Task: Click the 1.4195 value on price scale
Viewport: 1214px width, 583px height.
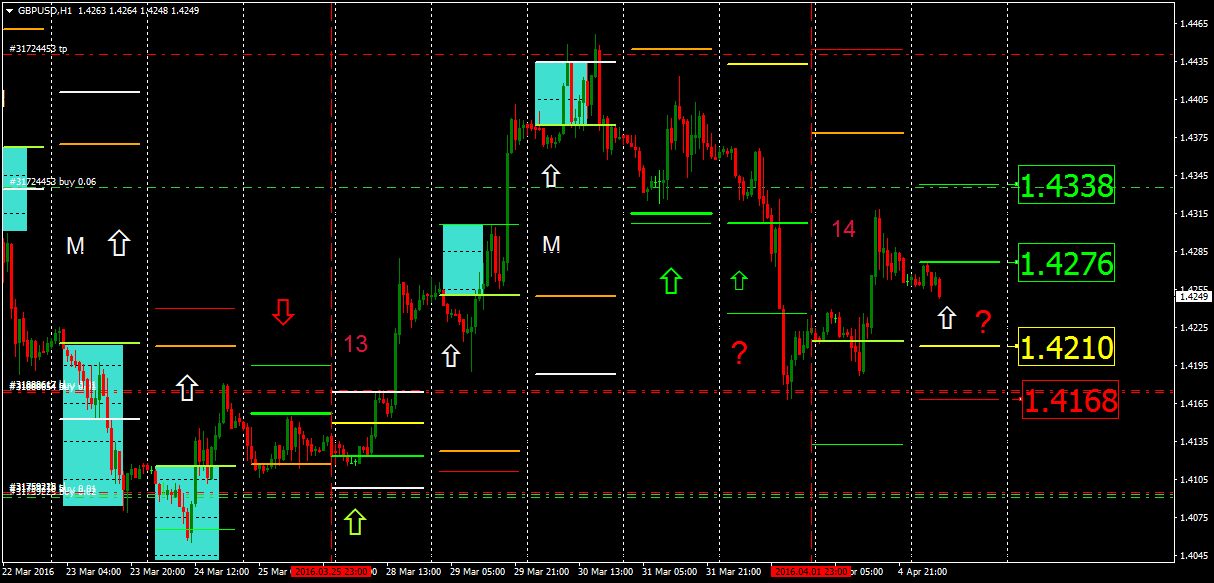Action: [1193, 366]
